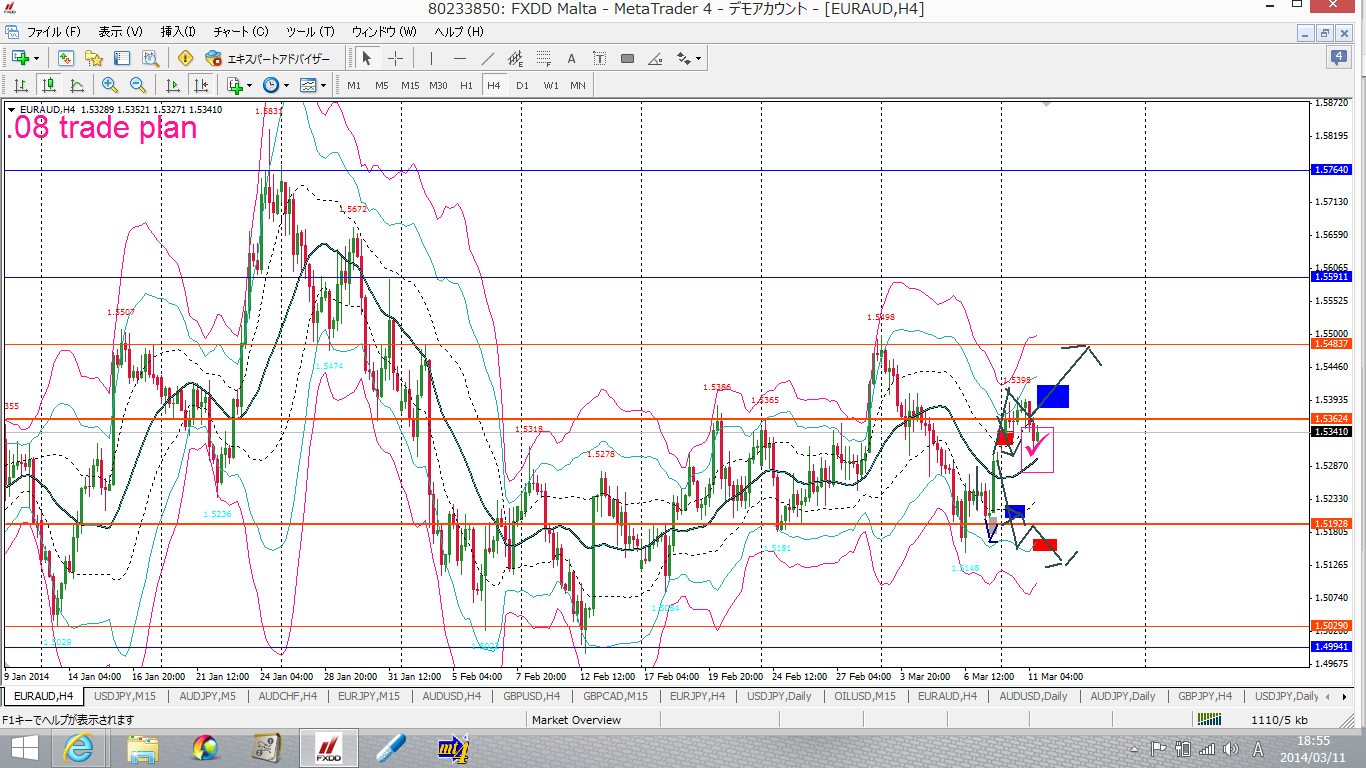
Task: Switch timeframe to M5
Action: pyautogui.click(x=382, y=85)
